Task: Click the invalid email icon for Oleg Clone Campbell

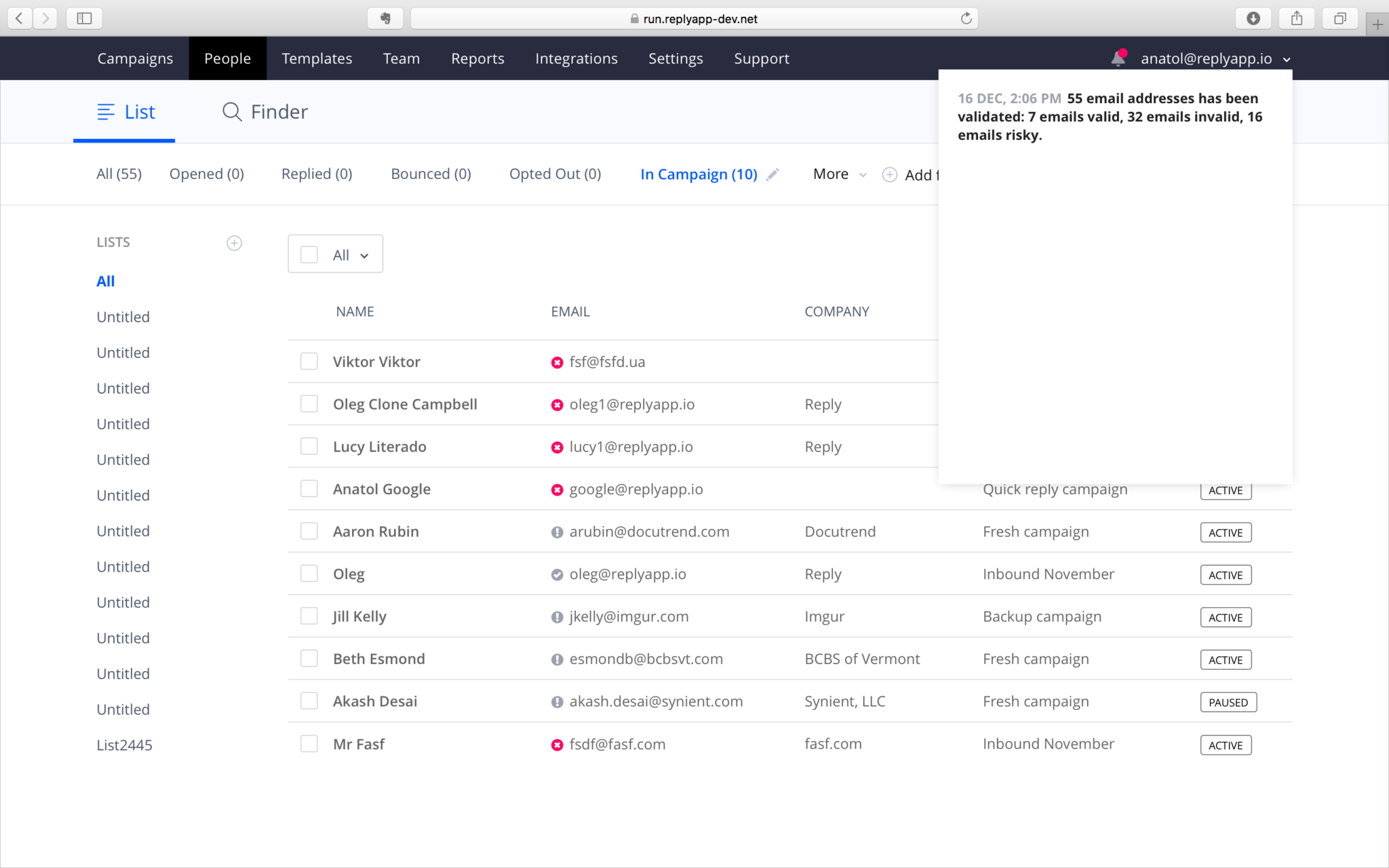Action: tap(556, 404)
